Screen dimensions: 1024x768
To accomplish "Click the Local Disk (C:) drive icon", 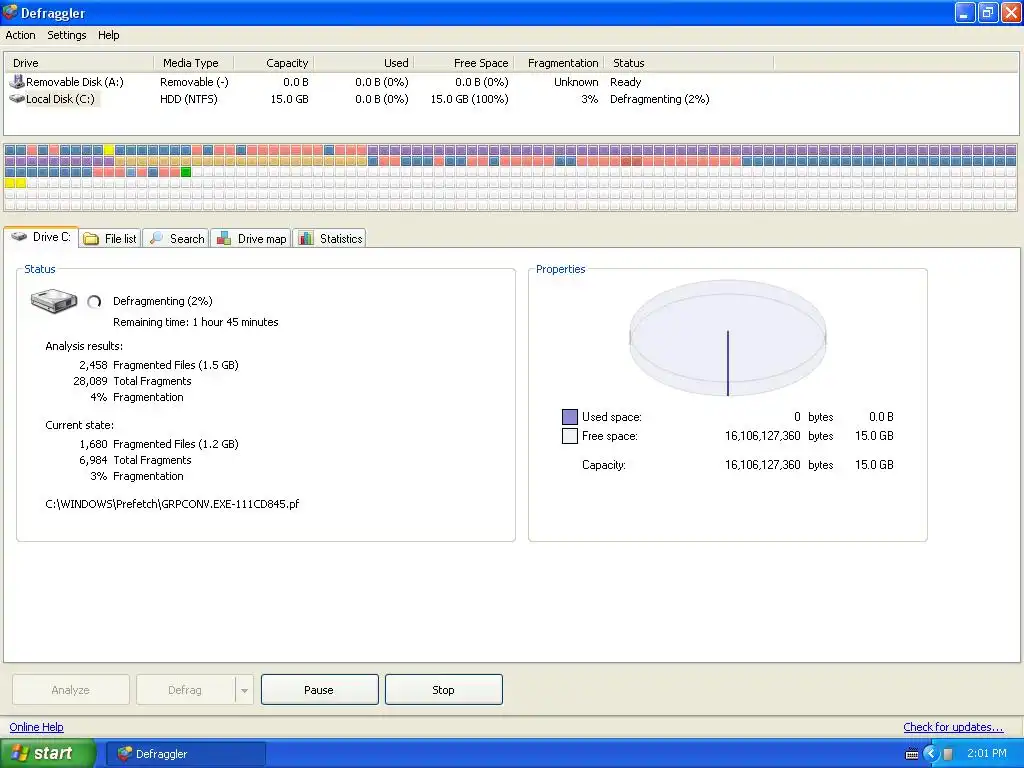I will (16, 99).
